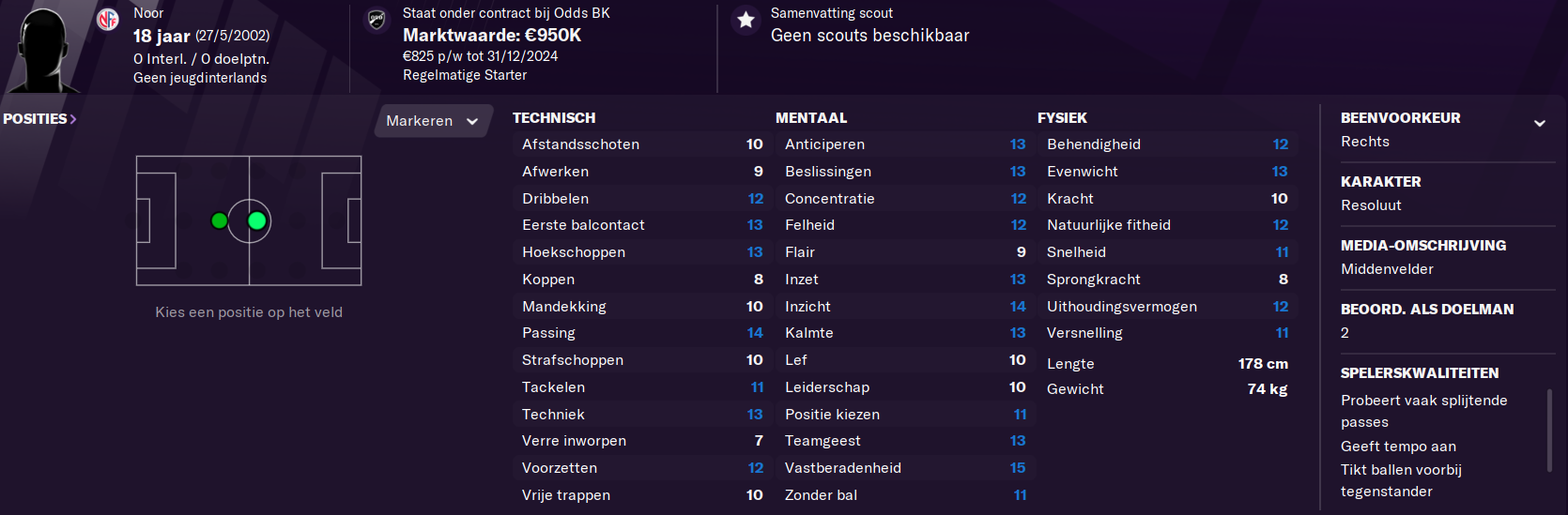This screenshot has height=515, width=1568.
Task: Click the Marktwaarde €950K value
Action: (492, 35)
